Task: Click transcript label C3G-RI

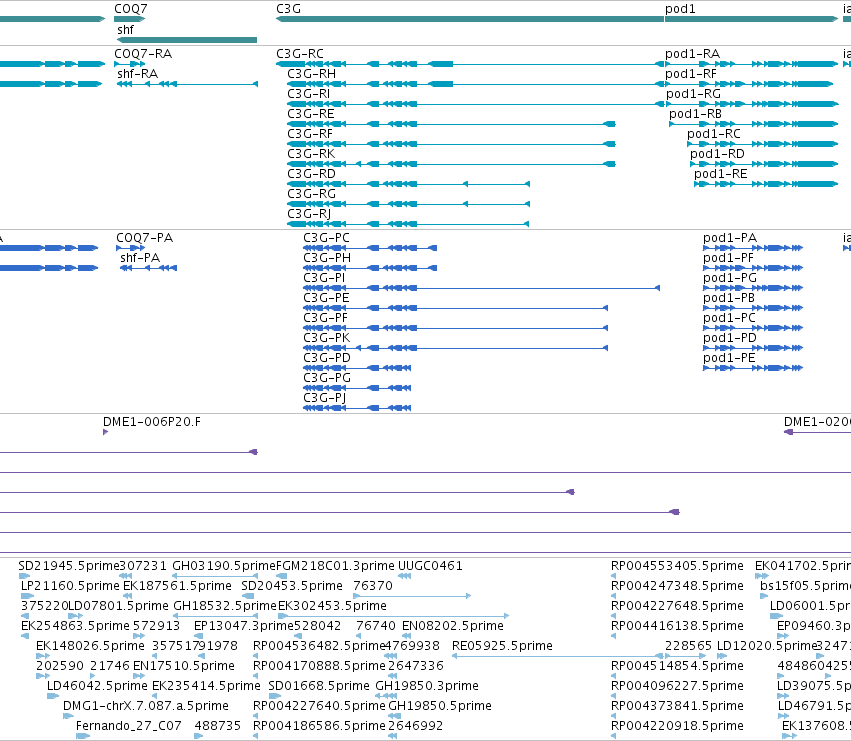Action: point(309,94)
